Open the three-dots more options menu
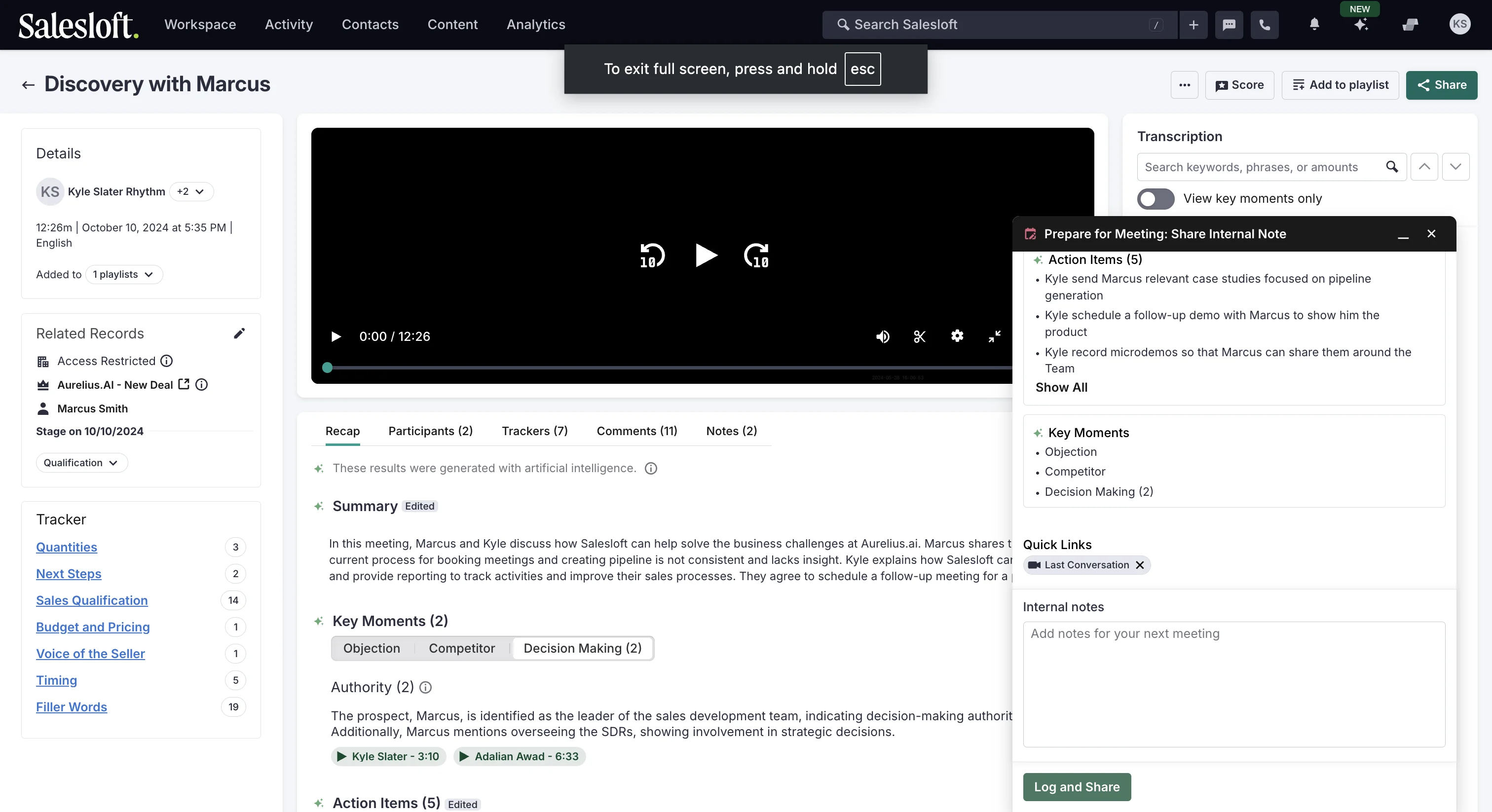The width and height of the screenshot is (1492, 812). coord(1185,85)
